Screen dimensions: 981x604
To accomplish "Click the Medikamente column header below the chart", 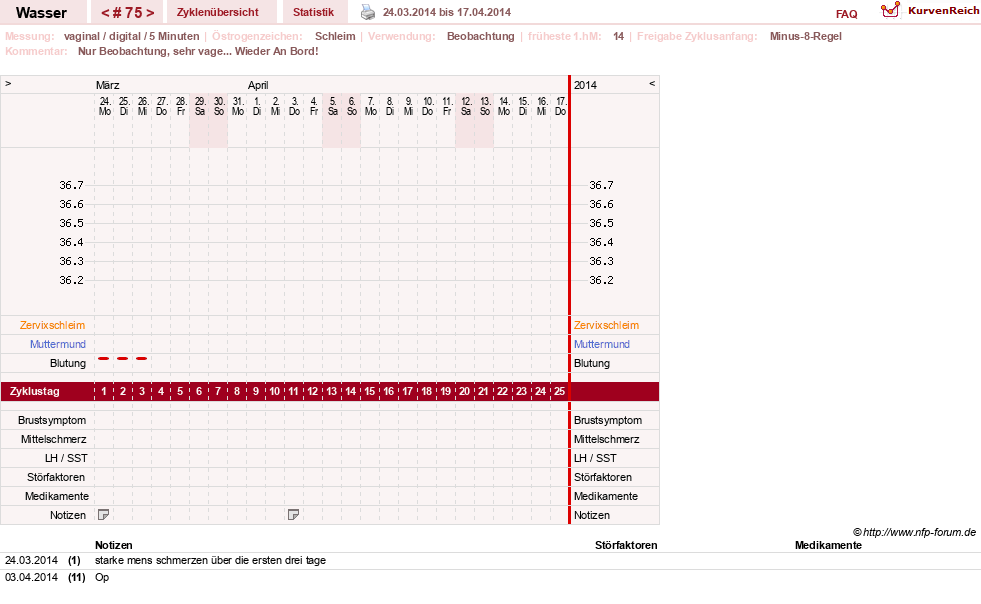I will pos(828,545).
